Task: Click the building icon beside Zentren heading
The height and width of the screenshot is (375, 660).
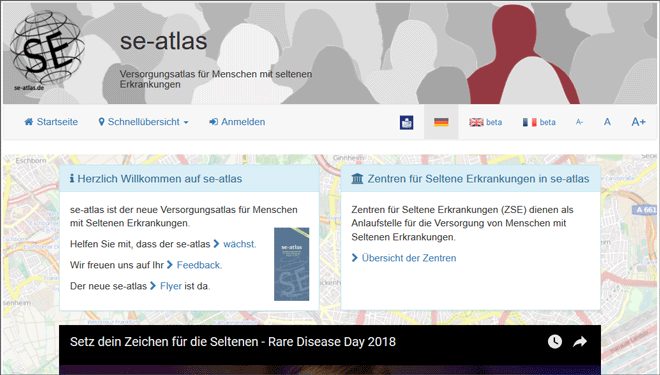Action: 357,178
